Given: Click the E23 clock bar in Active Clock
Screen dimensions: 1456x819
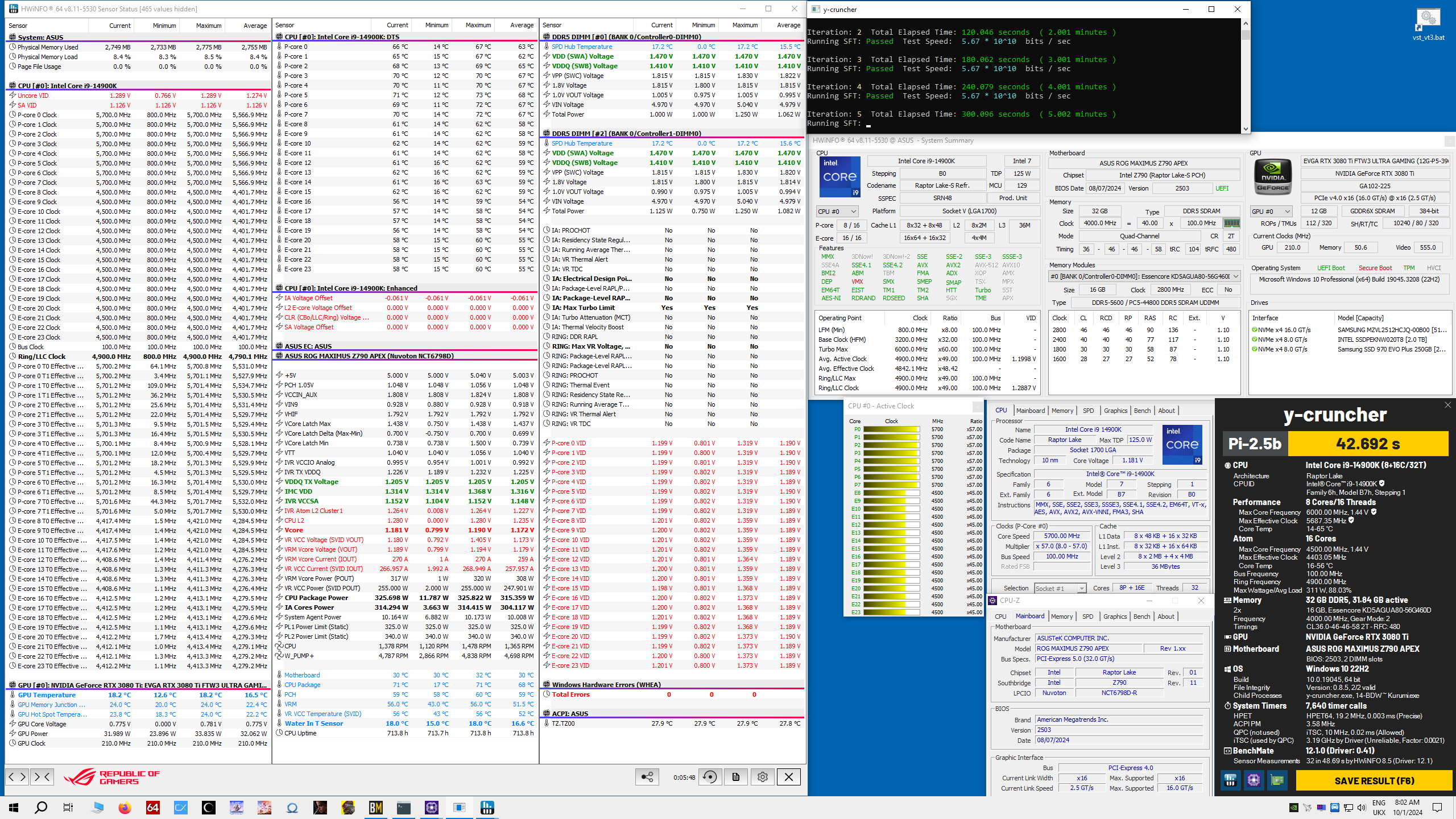Looking at the screenshot, I should tap(891, 613).
